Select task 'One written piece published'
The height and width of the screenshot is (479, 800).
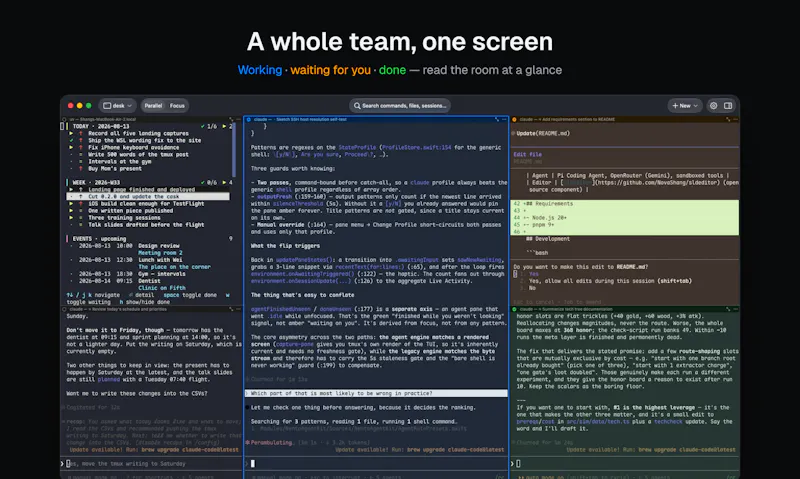pyautogui.click(x=132, y=211)
